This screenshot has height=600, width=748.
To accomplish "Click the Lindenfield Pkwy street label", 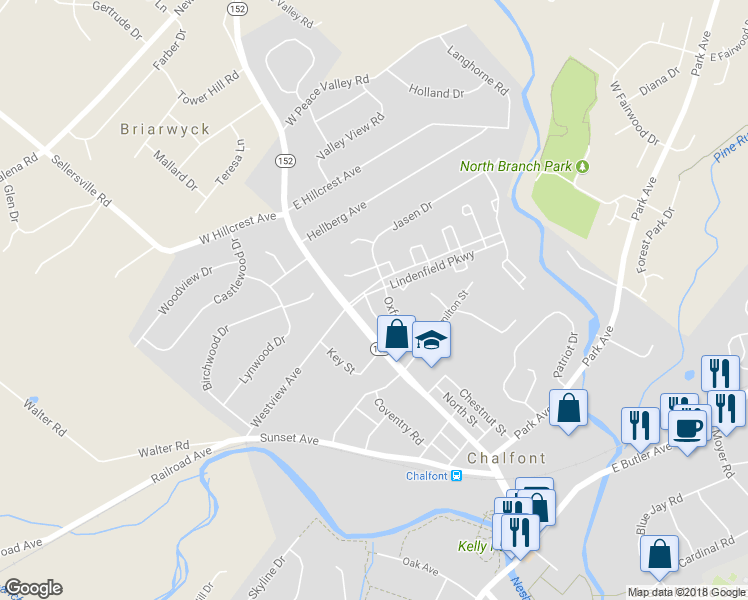I will click(x=432, y=269).
